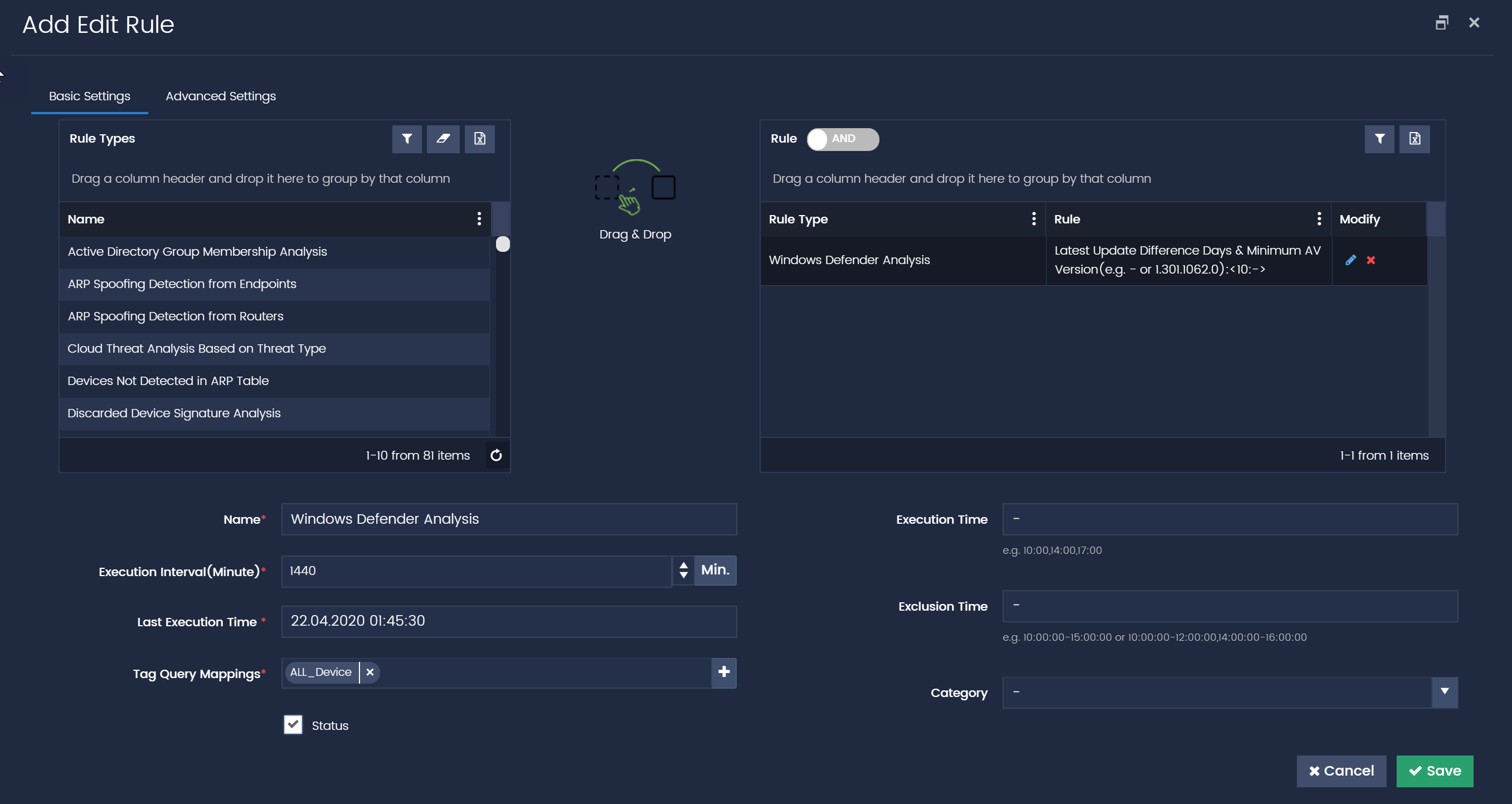The height and width of the screenshot is (804, 1512).
Task: Select Active Directory Group Membership Analysis row
Action: 274,252
